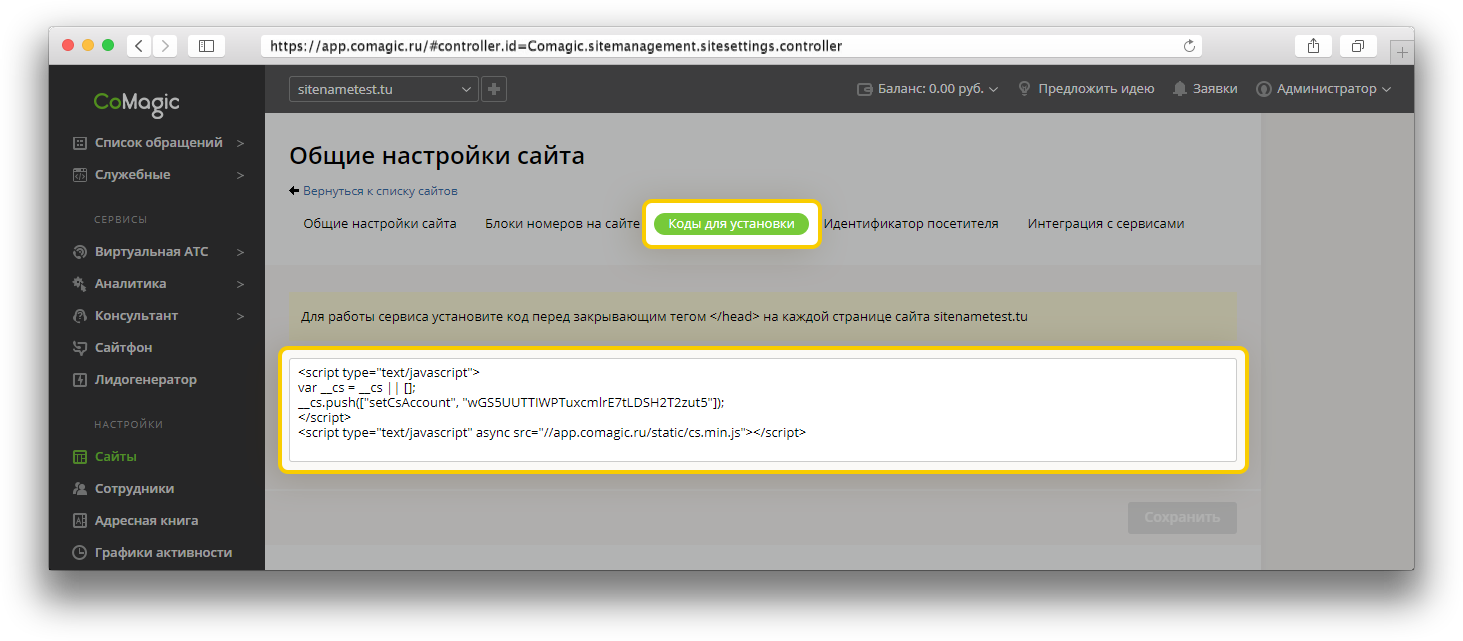This screenshot has height=641, width=1463.
Task: Open Адресная книга in the sidebar
Action: click(147, 521)
